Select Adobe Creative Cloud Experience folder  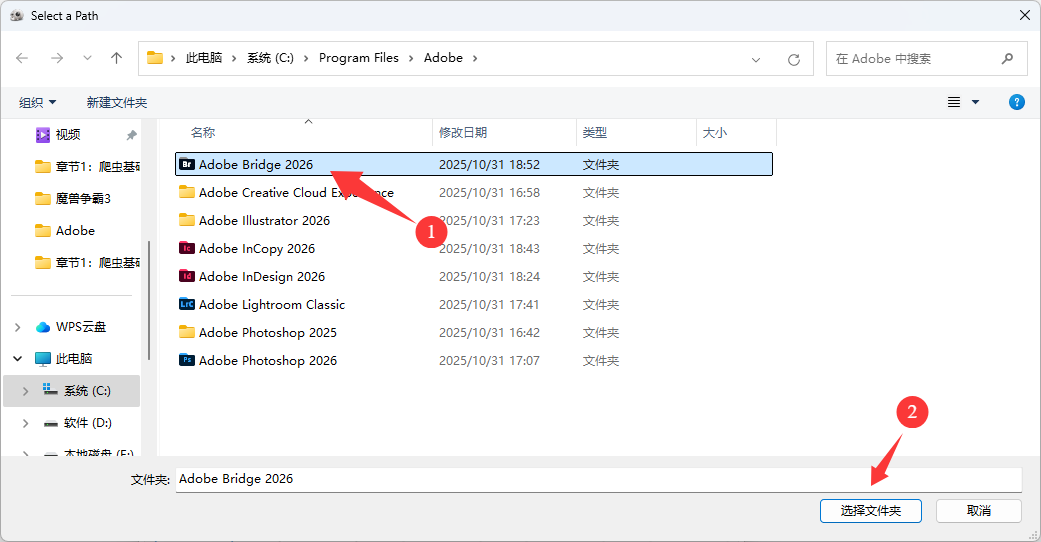click(x=474, y=193)
